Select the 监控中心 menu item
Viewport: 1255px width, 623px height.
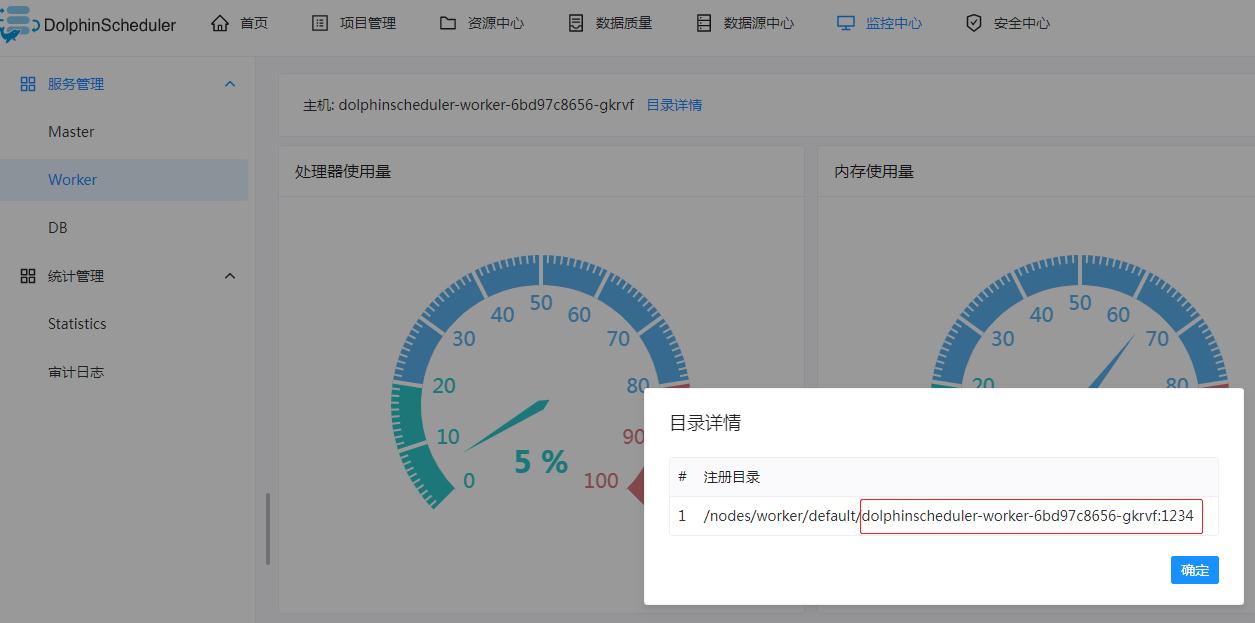(x=894, y=22)
